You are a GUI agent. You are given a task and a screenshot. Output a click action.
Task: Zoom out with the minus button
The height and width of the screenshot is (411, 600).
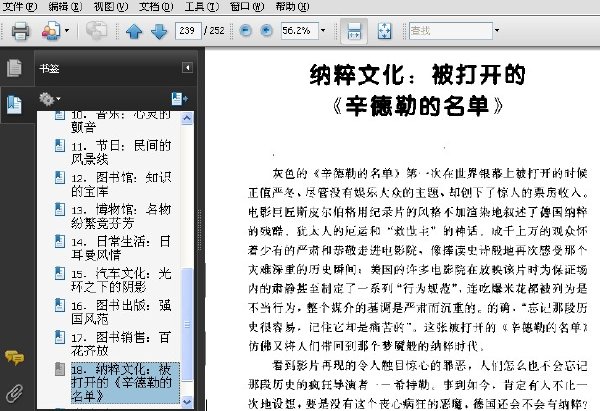(x=246, y=31)
